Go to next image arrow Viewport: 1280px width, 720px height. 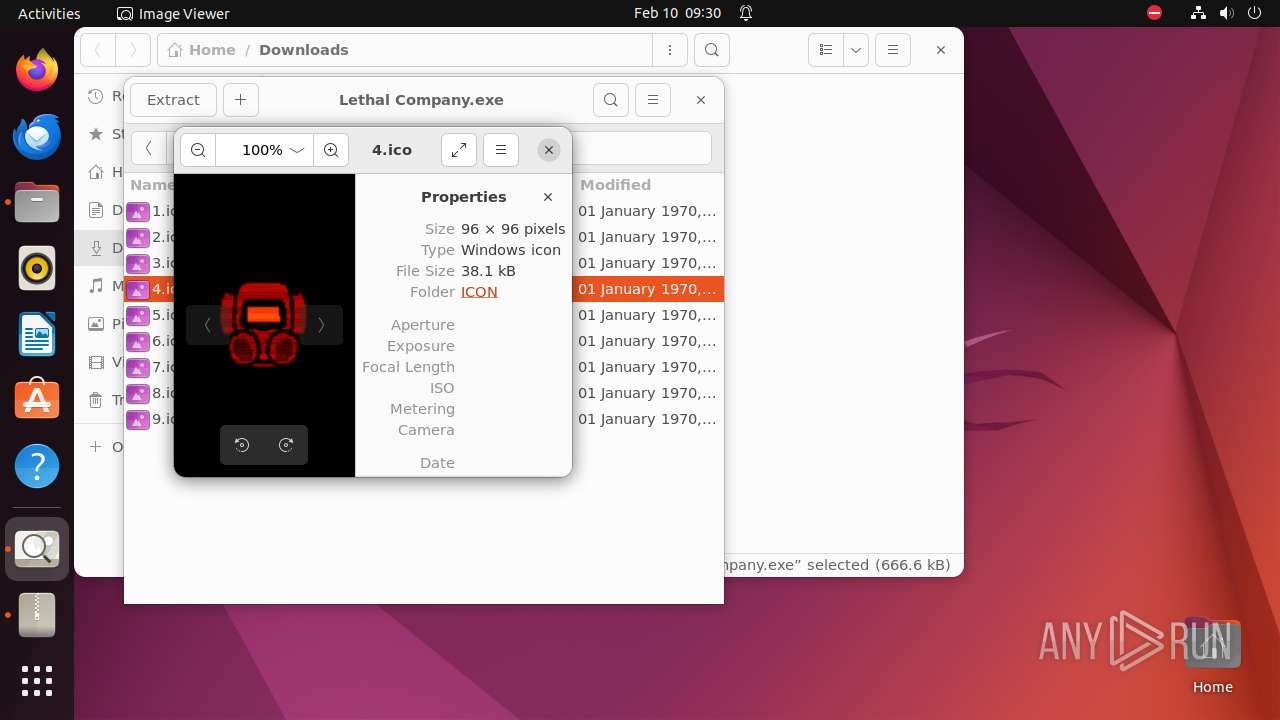point(321,325)
